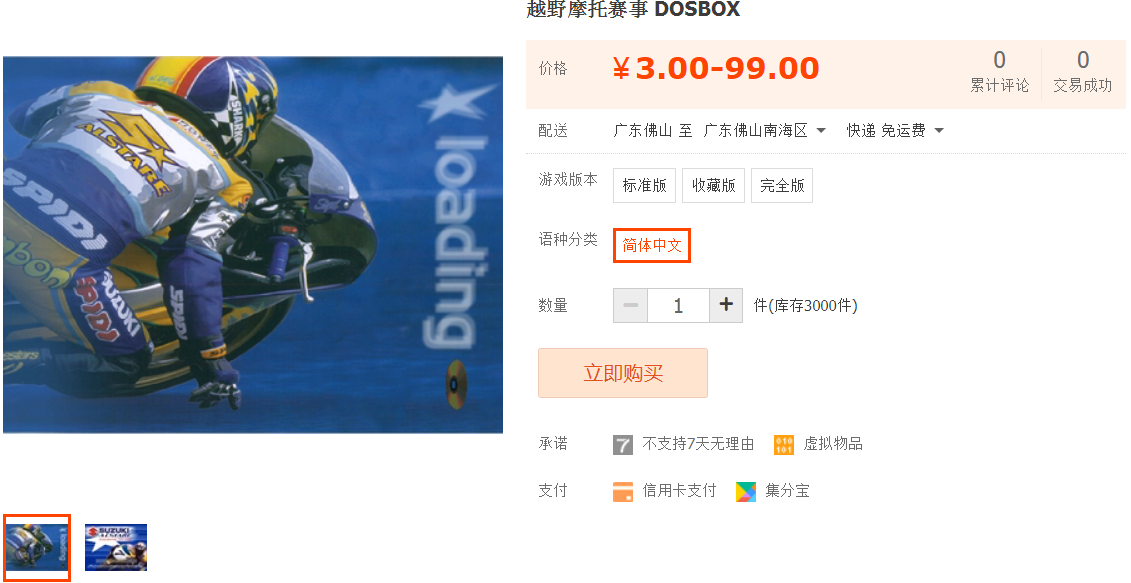Click the main motorcycle product image
Image resolution: width=1131 pixels, height=583 pixels.
coord(252,245)
